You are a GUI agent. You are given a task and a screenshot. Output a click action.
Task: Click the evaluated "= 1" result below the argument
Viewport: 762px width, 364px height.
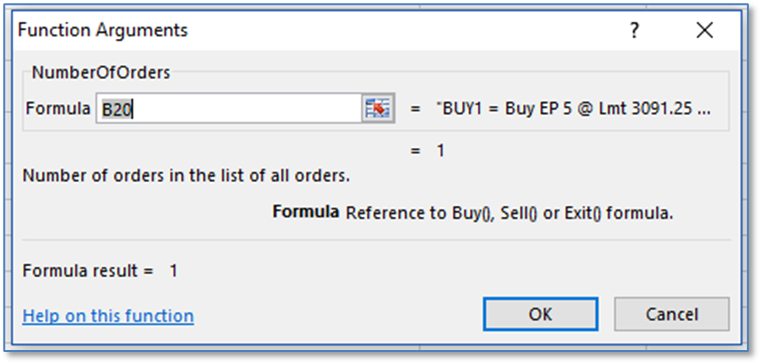point(428,151)
